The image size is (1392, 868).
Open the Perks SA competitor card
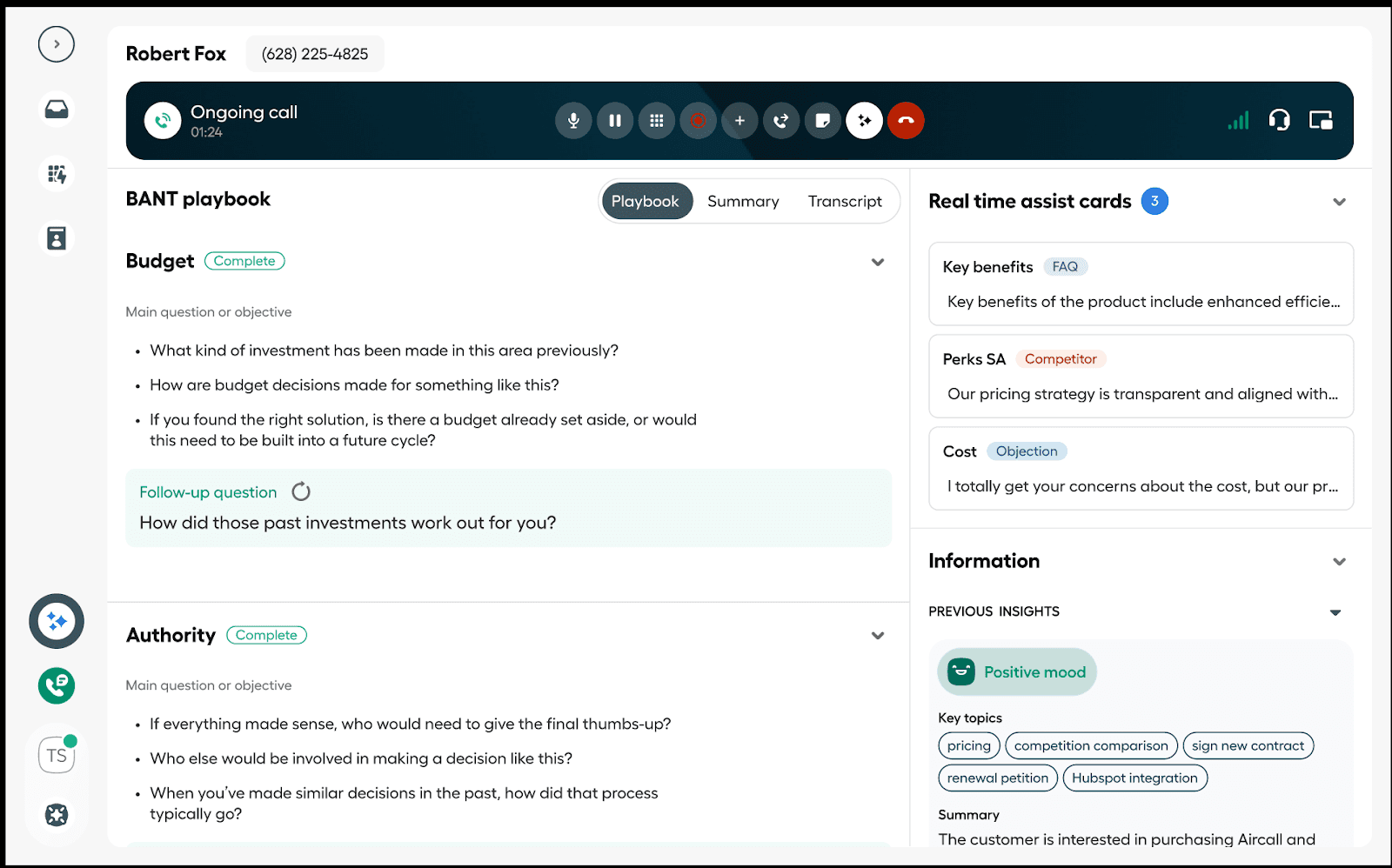[x=1141, y=377]
